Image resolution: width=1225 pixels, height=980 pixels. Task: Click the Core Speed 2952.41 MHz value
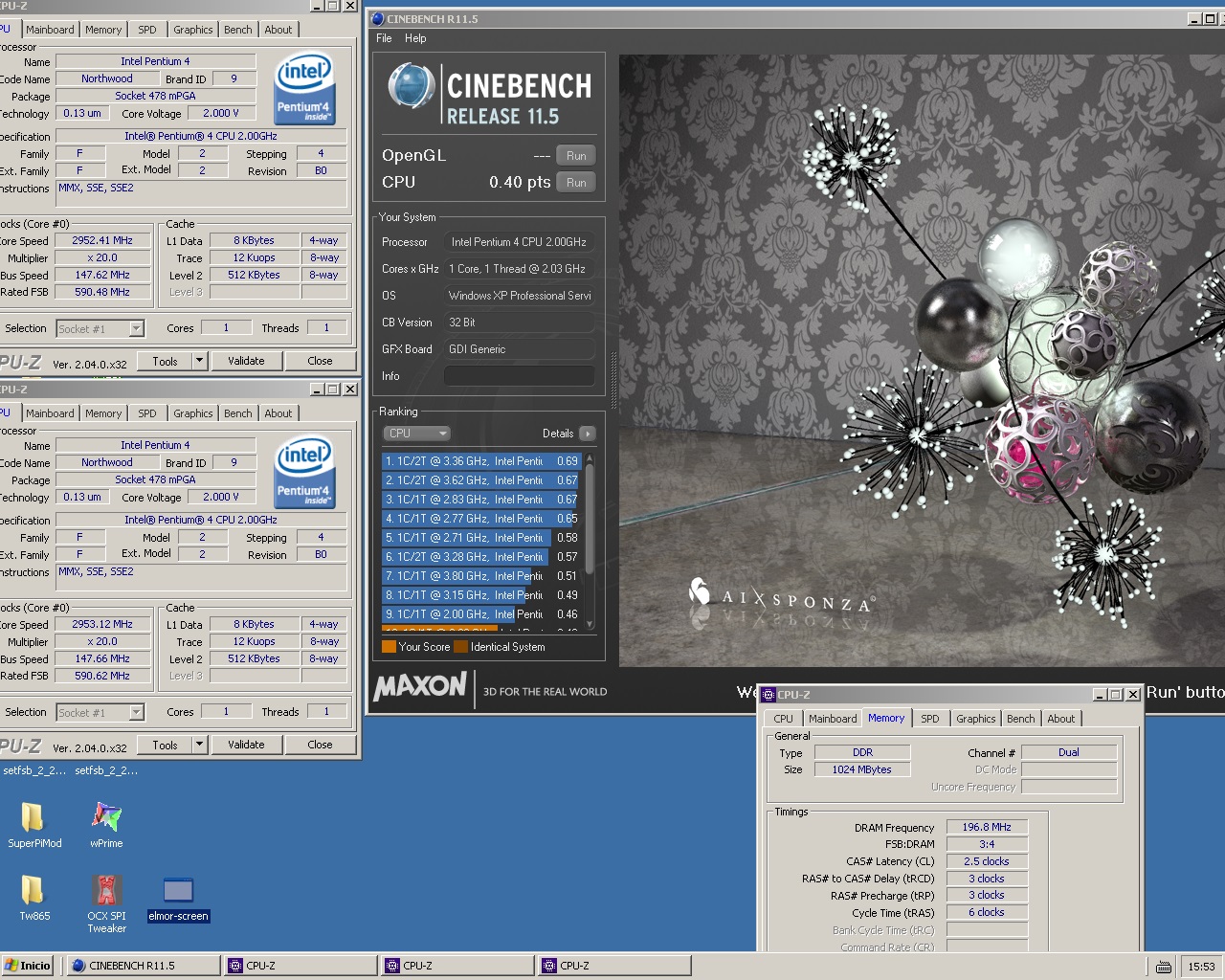102,240
